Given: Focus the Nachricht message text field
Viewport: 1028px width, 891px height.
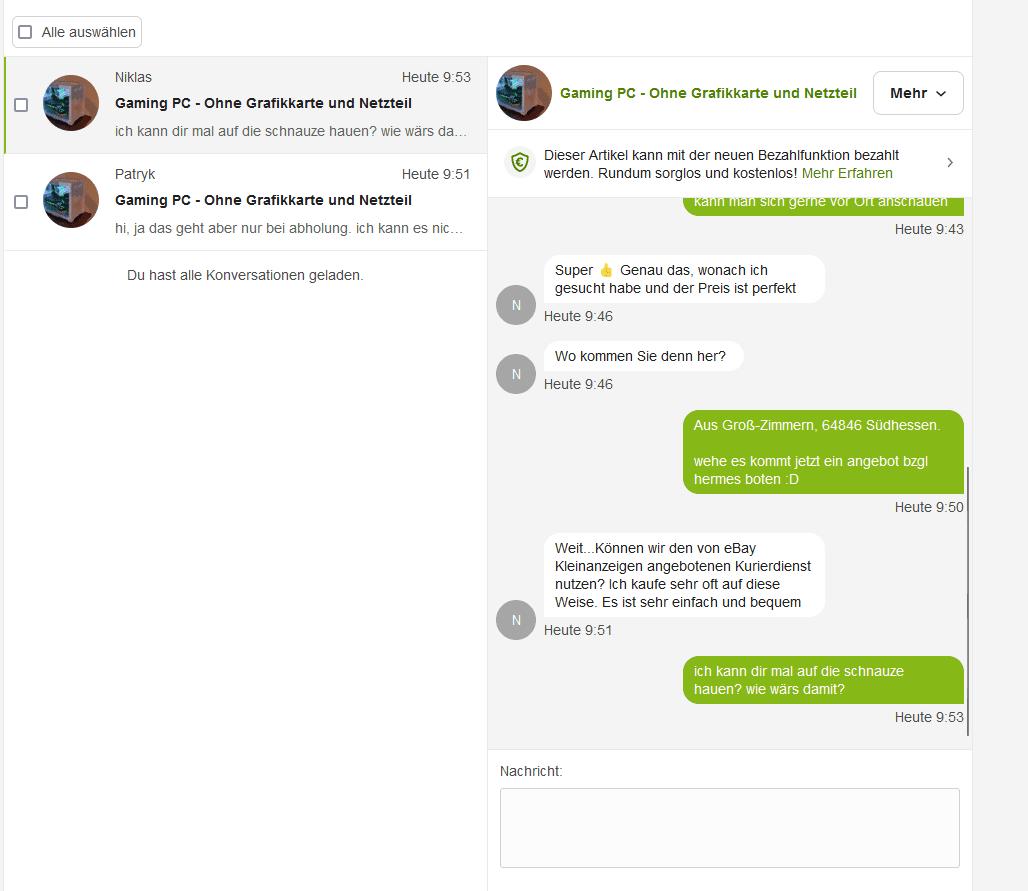Looking at the screenshot, I should click(x=729, y=827).
